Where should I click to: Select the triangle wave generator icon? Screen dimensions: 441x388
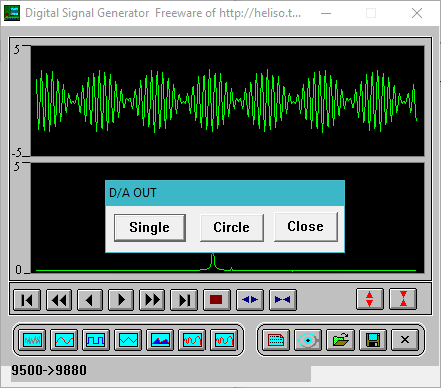(x=128, y=340)
